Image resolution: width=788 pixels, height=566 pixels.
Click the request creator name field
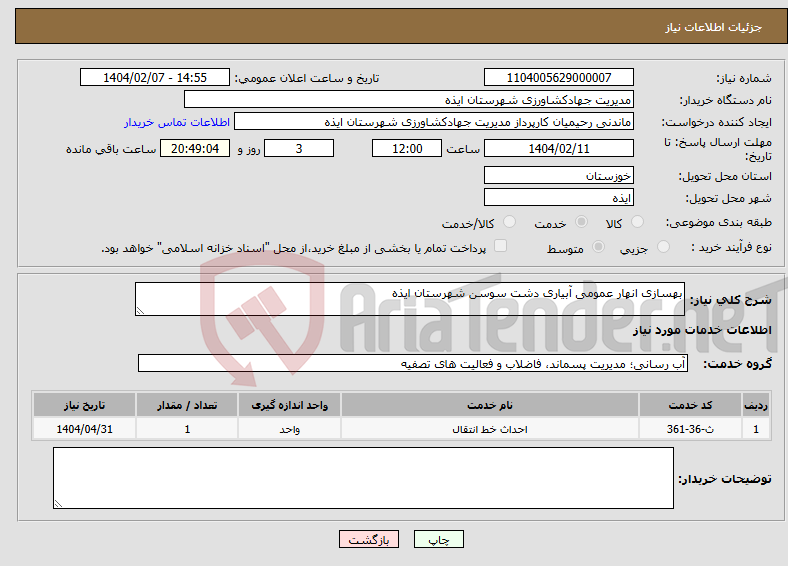click(x=434, y=122)
